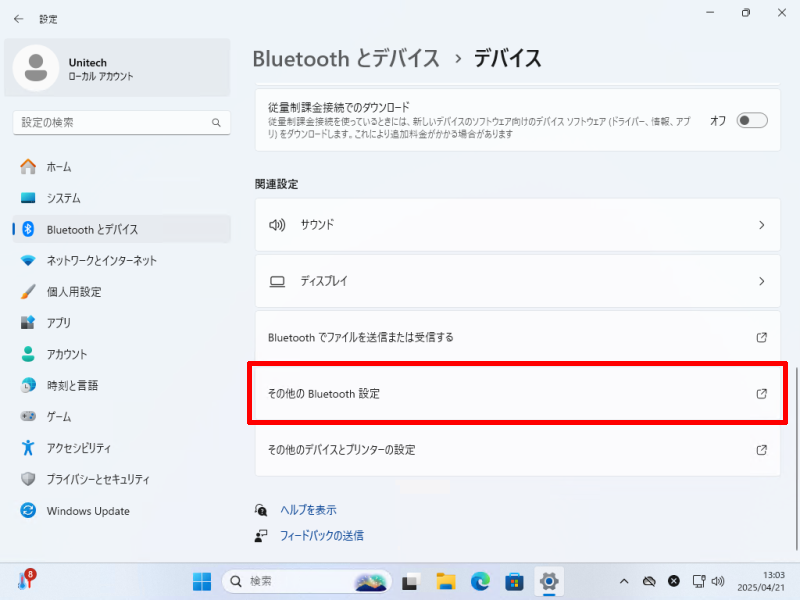
Task: Click the chevron on the サウンド row
Action: 761,225
